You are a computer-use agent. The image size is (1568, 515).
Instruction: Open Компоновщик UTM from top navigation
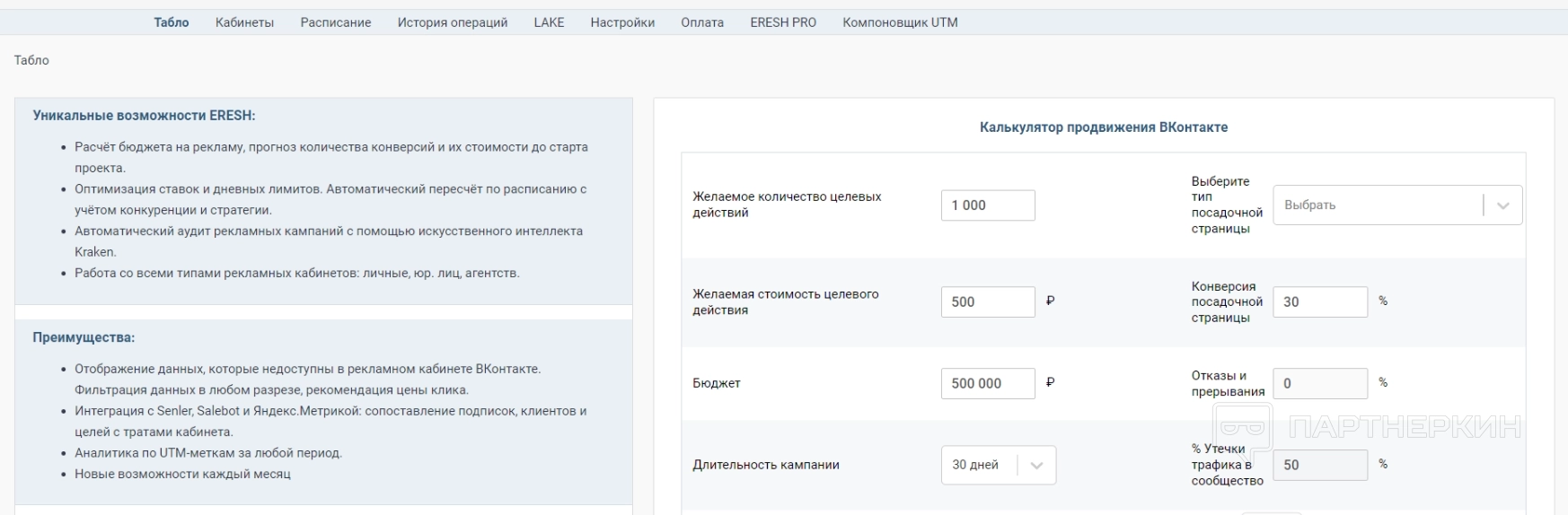pos(900,22)
